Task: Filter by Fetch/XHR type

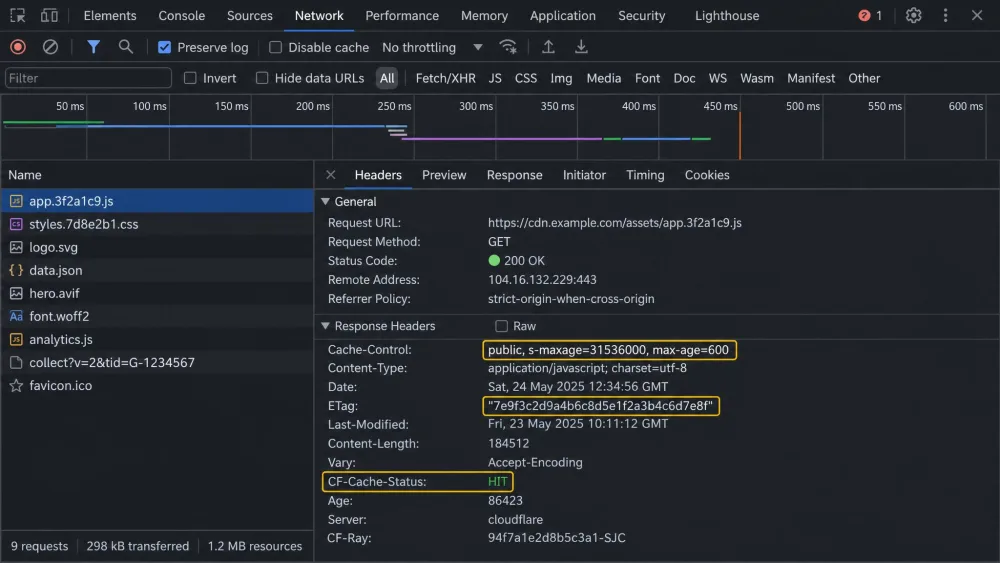Action: pyautogui.click(x=445, y=78)
